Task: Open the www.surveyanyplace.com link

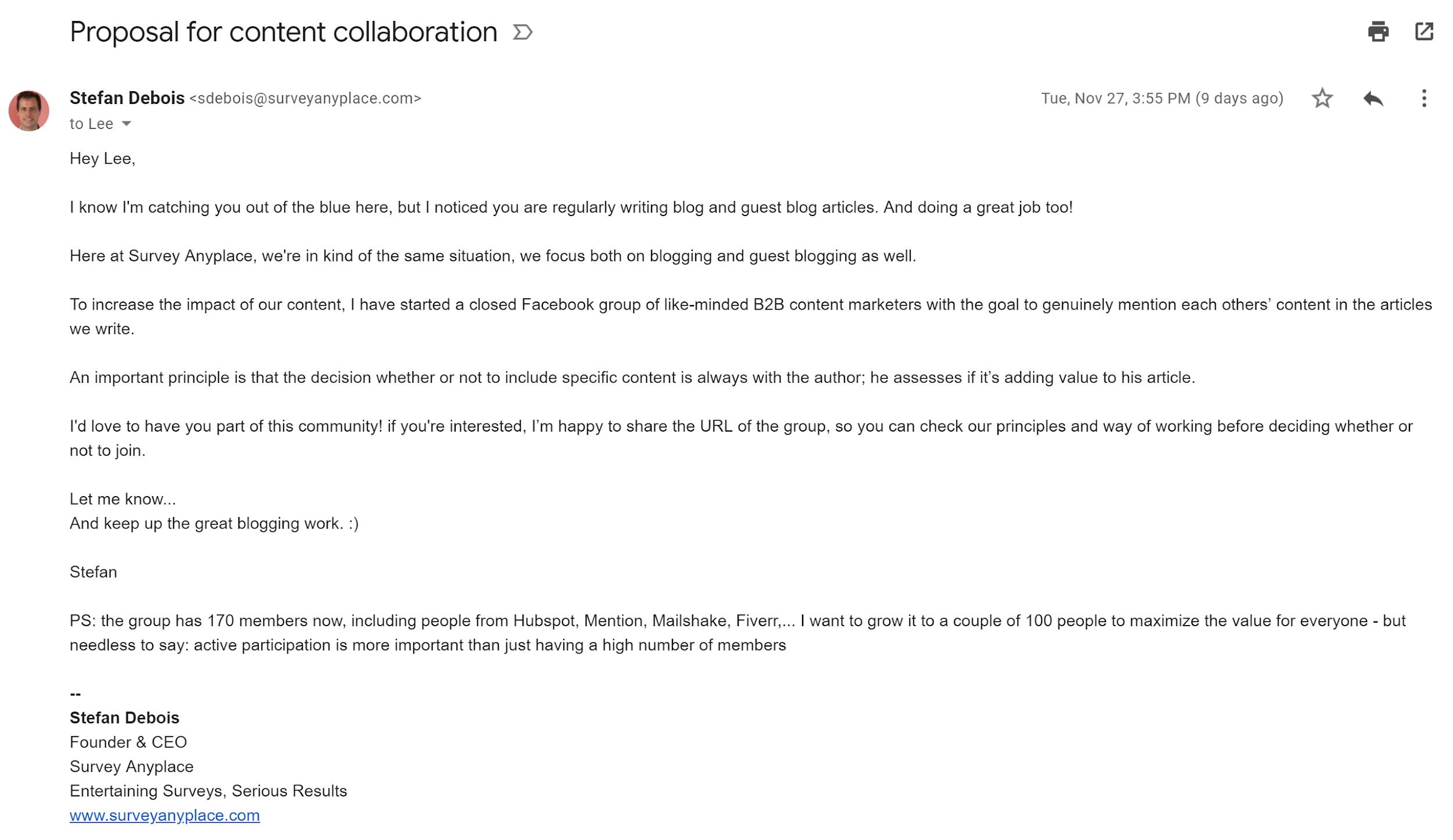Action: [x=164, y=815]
